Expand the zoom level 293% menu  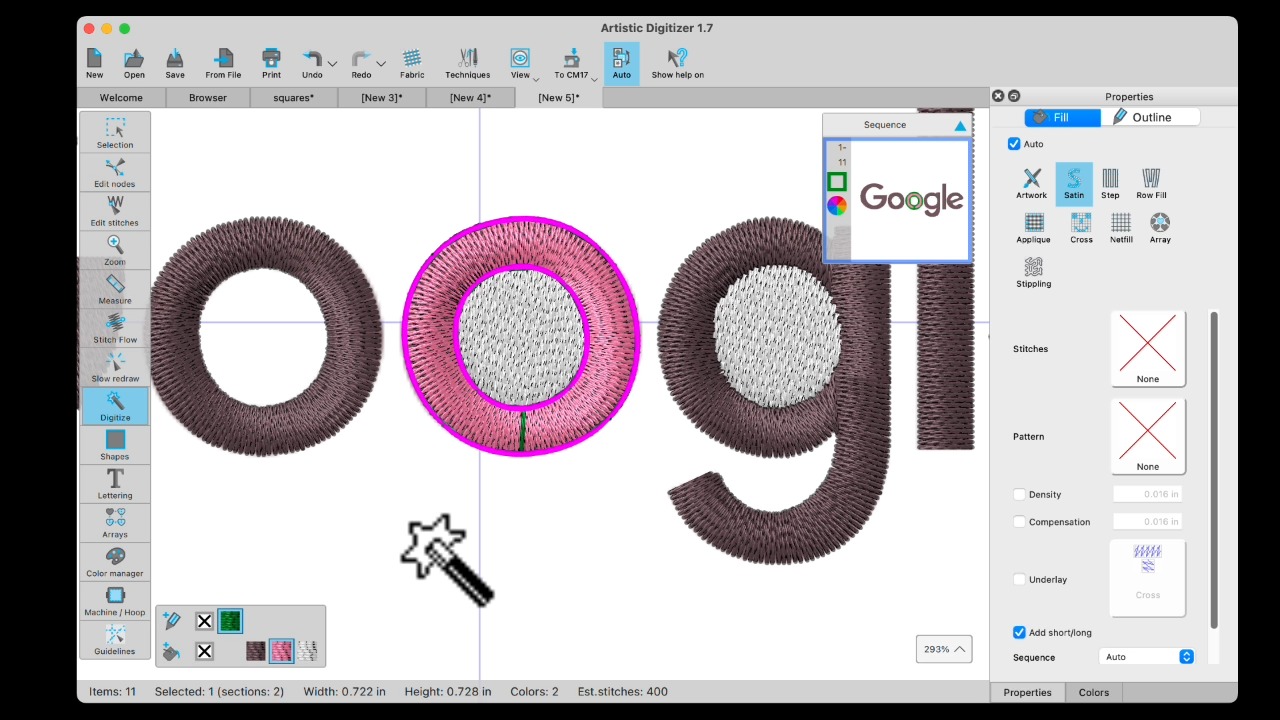tap(944, 649)
